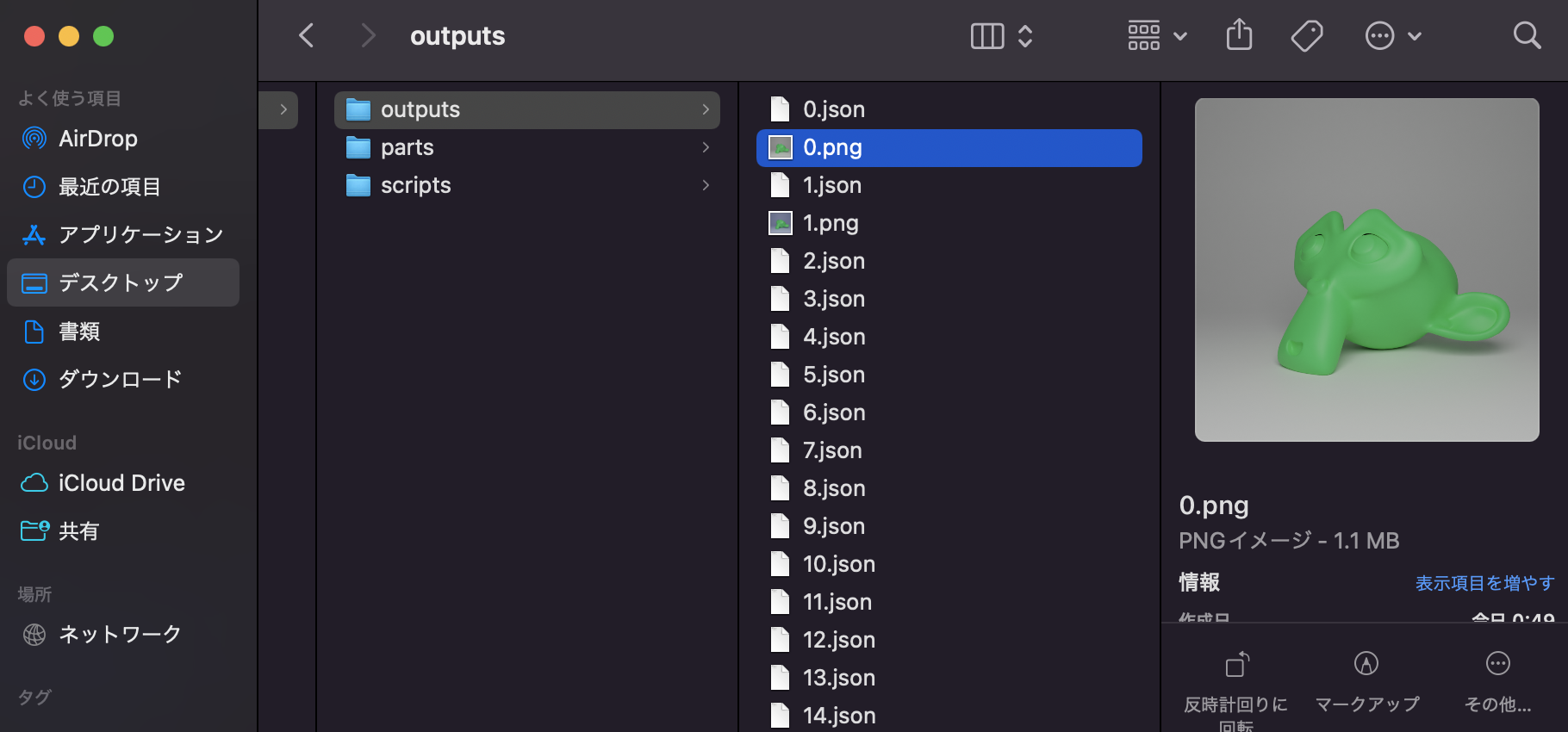Screen dimensions: 1568x732
Task: Select the scripts folder
Action: pyautogui.click(x=415, y=185)
